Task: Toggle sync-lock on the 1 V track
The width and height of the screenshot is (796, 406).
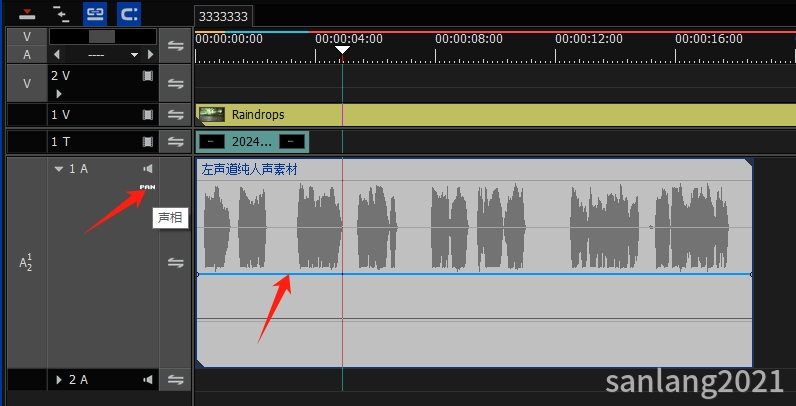Action: 176,115
